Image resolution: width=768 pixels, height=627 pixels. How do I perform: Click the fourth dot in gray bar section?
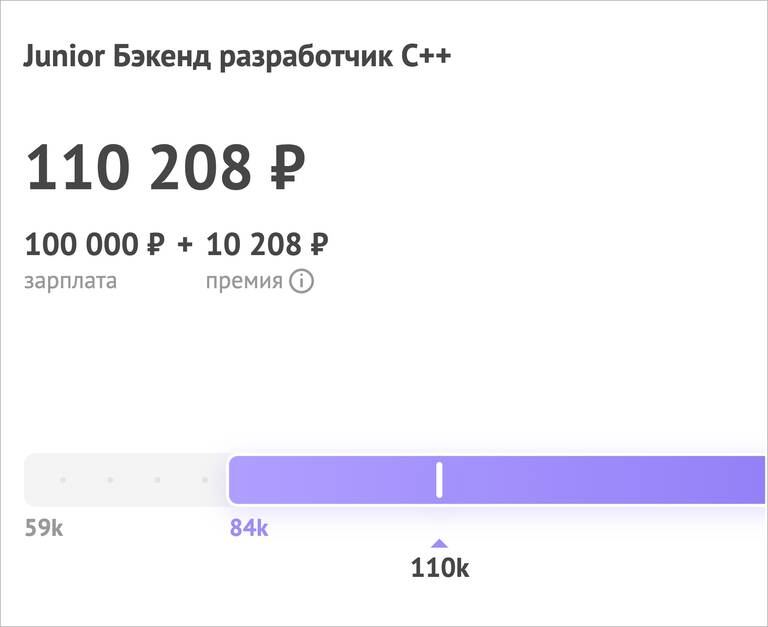click(x=205, y=480)
